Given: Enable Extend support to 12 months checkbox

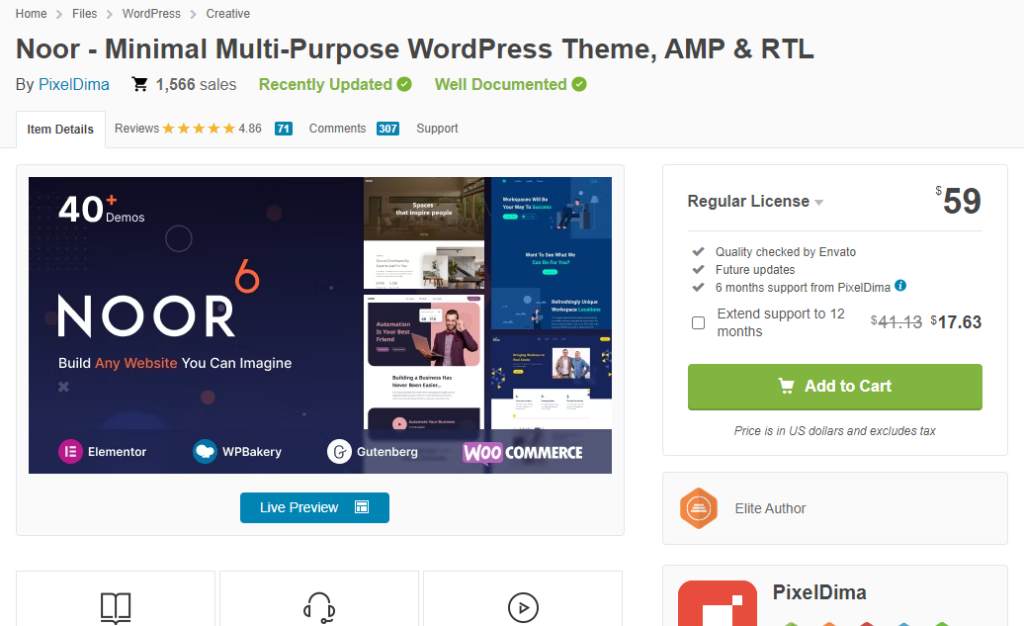Looking at the screenshot, I should [698, 322].
